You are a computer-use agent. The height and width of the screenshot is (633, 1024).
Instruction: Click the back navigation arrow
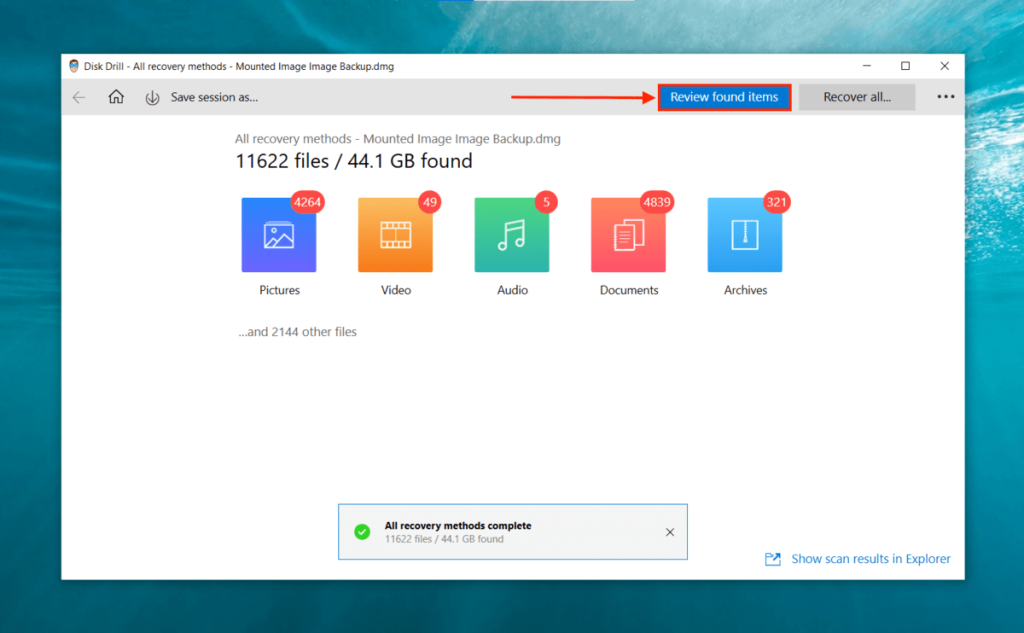click(x=79, y=97)
